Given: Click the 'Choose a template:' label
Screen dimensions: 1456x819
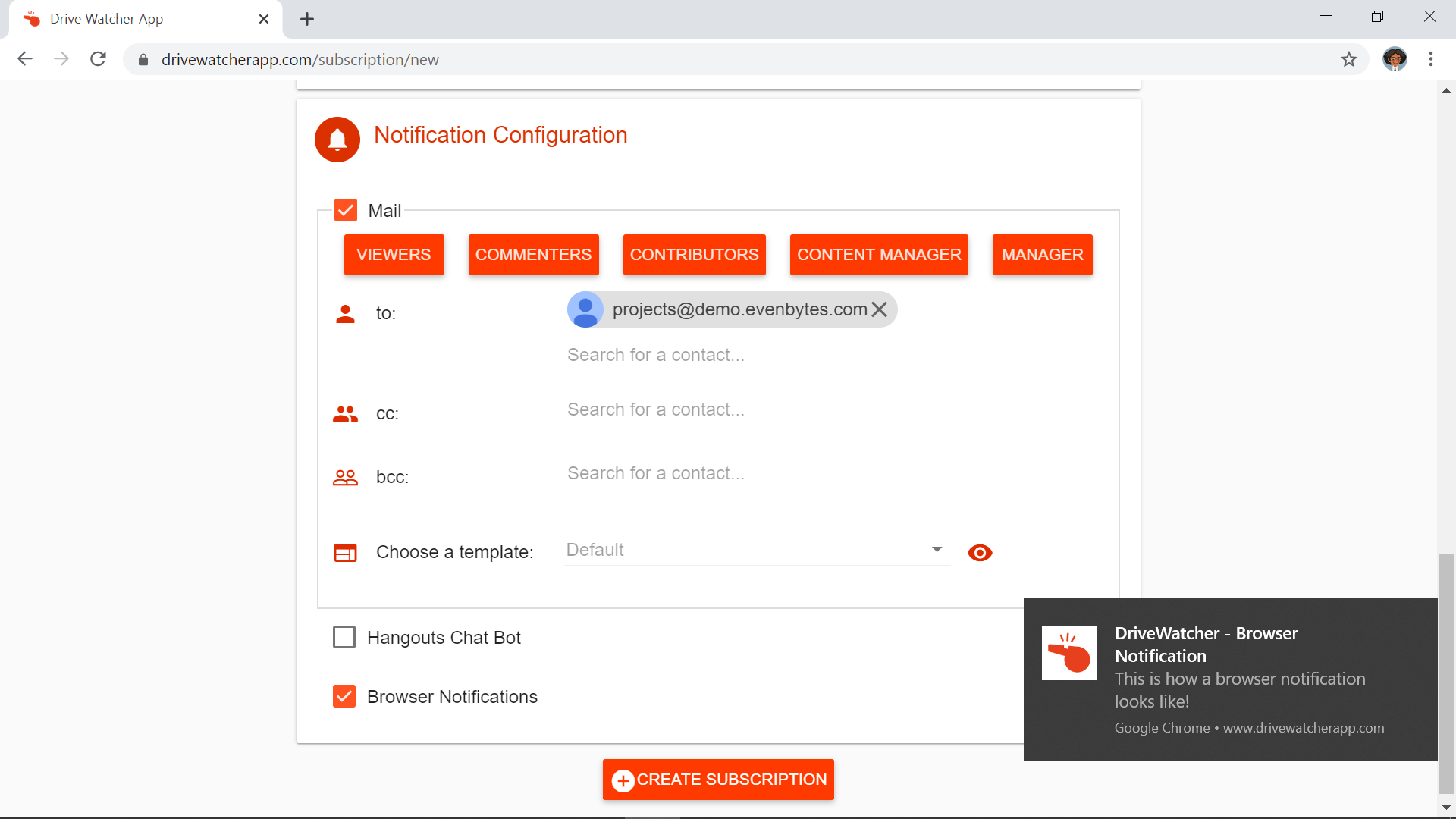Looking at the screenshot, I should (x=455, y=552).
